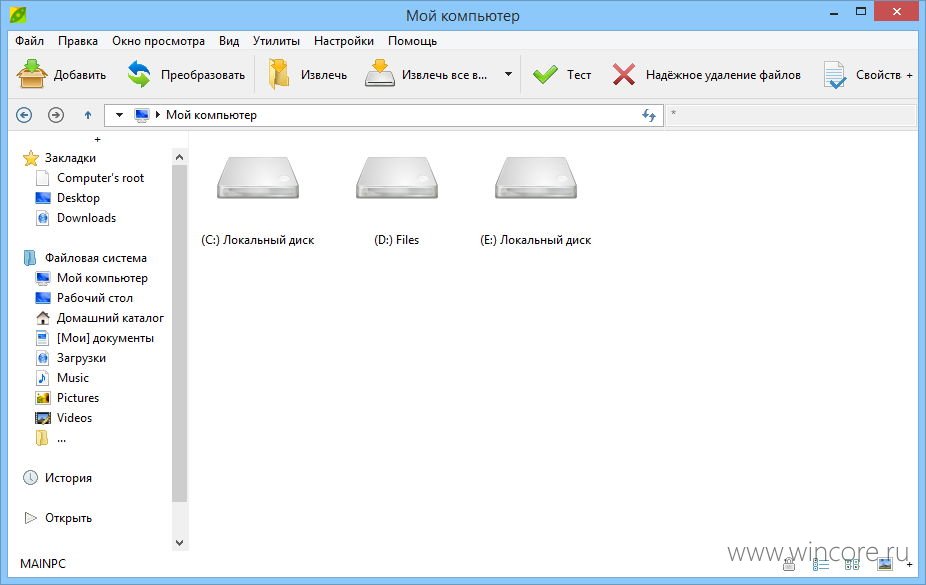Viewport: 926px width, 585px height.
Task: Open the Videos folder in the sidebar
Action: click(64, 418)
